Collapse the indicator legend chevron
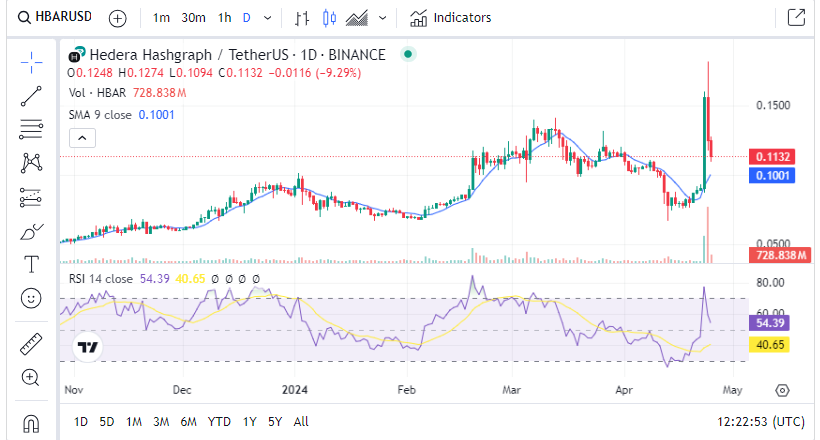Viewport: 820px width, 440px height. point(82,138)
